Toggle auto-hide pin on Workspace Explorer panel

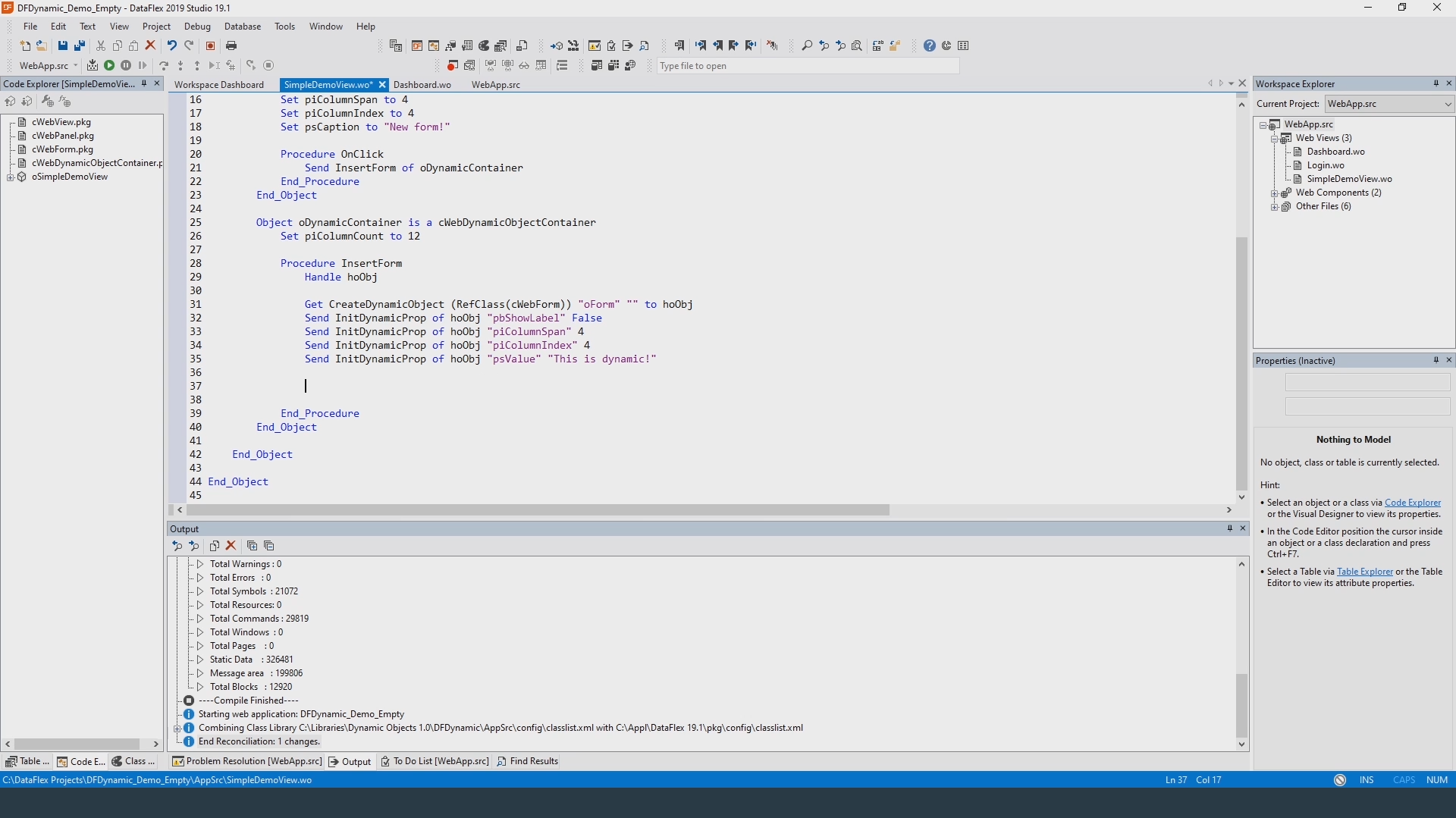pyautogui.click(x=1436, y=84)
